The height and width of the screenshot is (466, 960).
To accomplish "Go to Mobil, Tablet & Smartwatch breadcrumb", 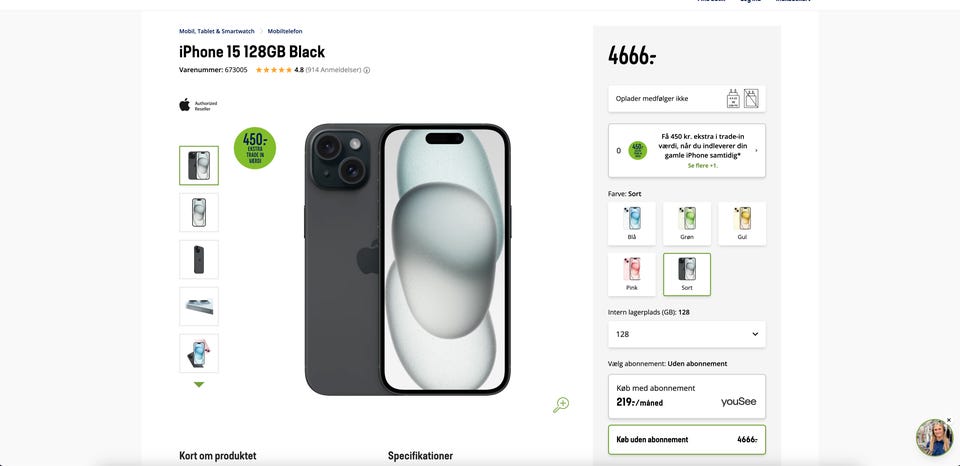I will (x=217, y=31).
